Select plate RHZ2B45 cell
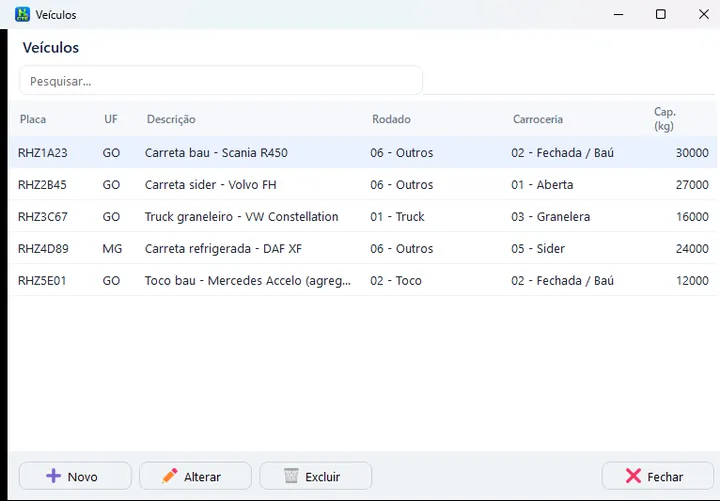This screenshot has height=501, width=720. [x=42, y=185]
